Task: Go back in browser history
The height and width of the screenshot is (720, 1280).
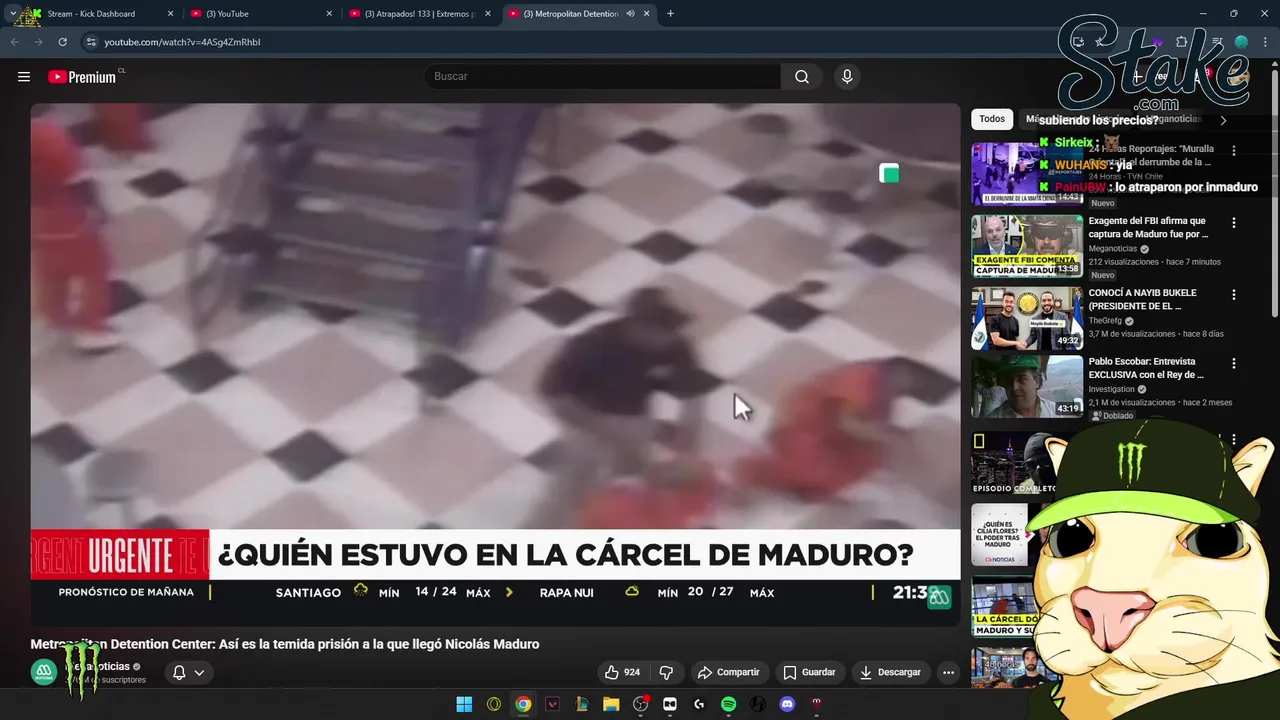Action: pyautogui.click(x=14, y=42)
